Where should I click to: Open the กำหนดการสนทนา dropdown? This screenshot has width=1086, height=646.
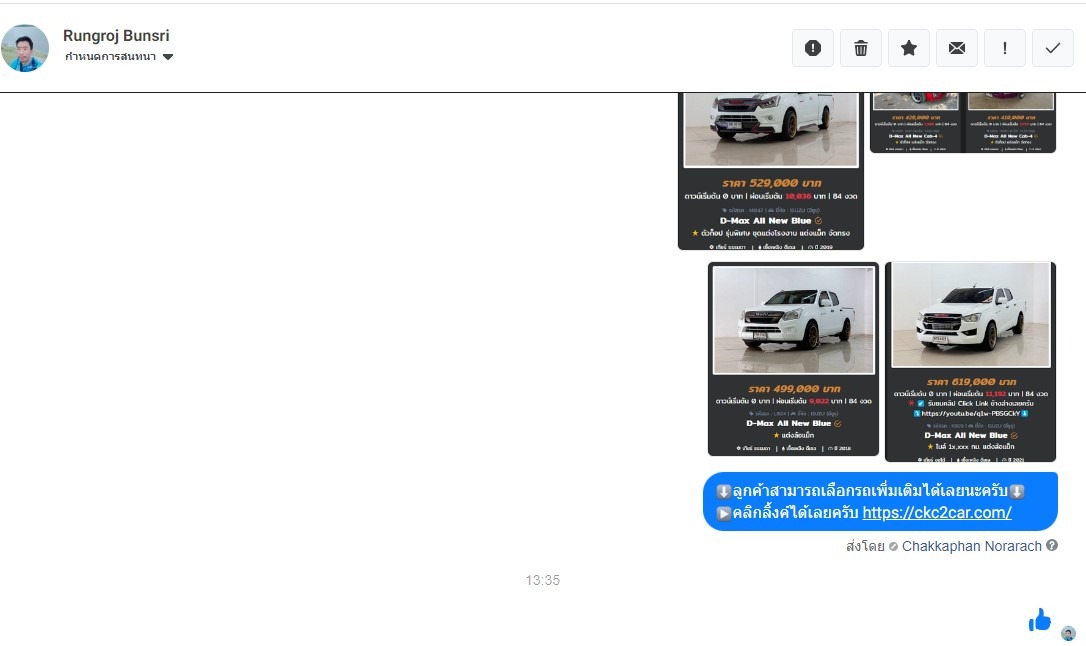click(x=110, y=57)
